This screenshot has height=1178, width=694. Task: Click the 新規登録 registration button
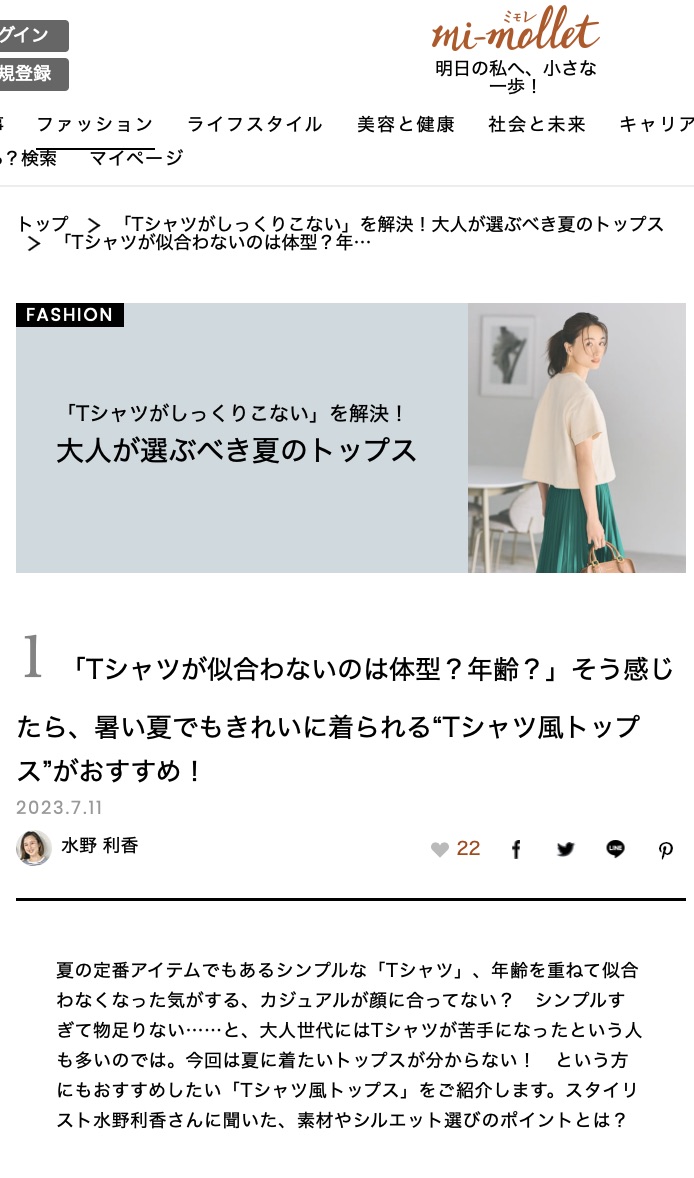[x=34, y=74]
